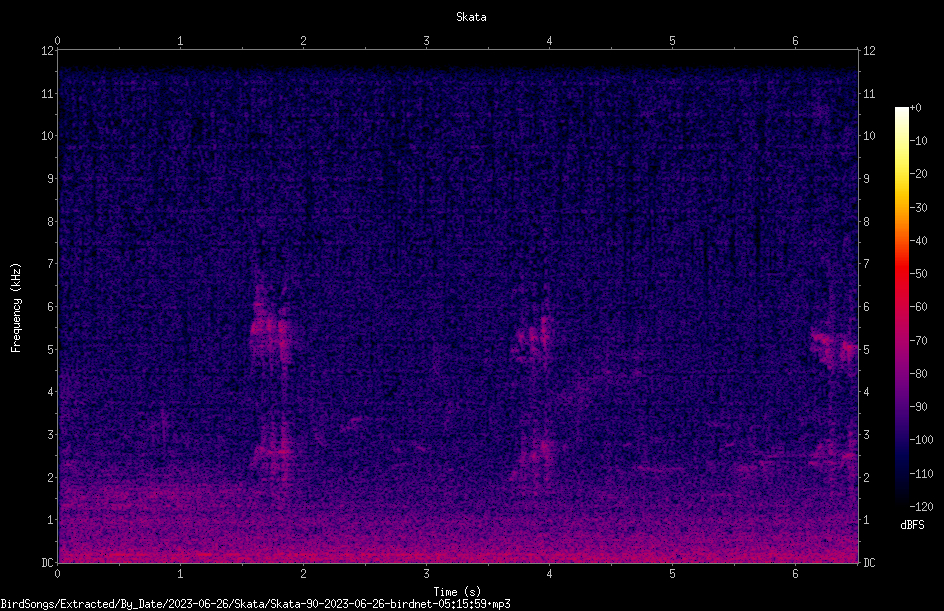Click the "5" tick on the bottom time axis
Screen dimensions: 944x611
pos(672,574)
